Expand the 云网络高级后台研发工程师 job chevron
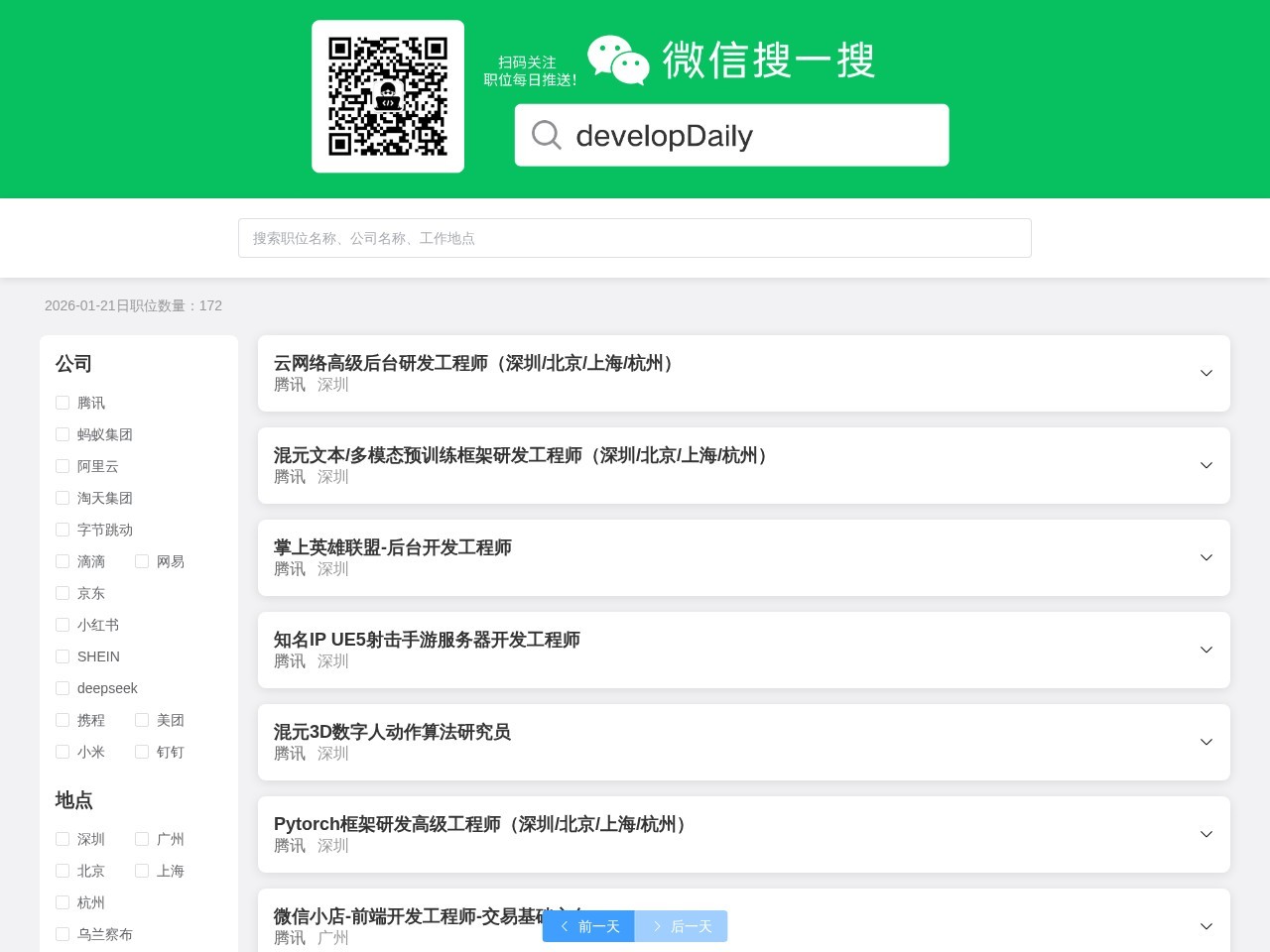Viewport: 1270px width, 952px height. (x=1206, y=373)
